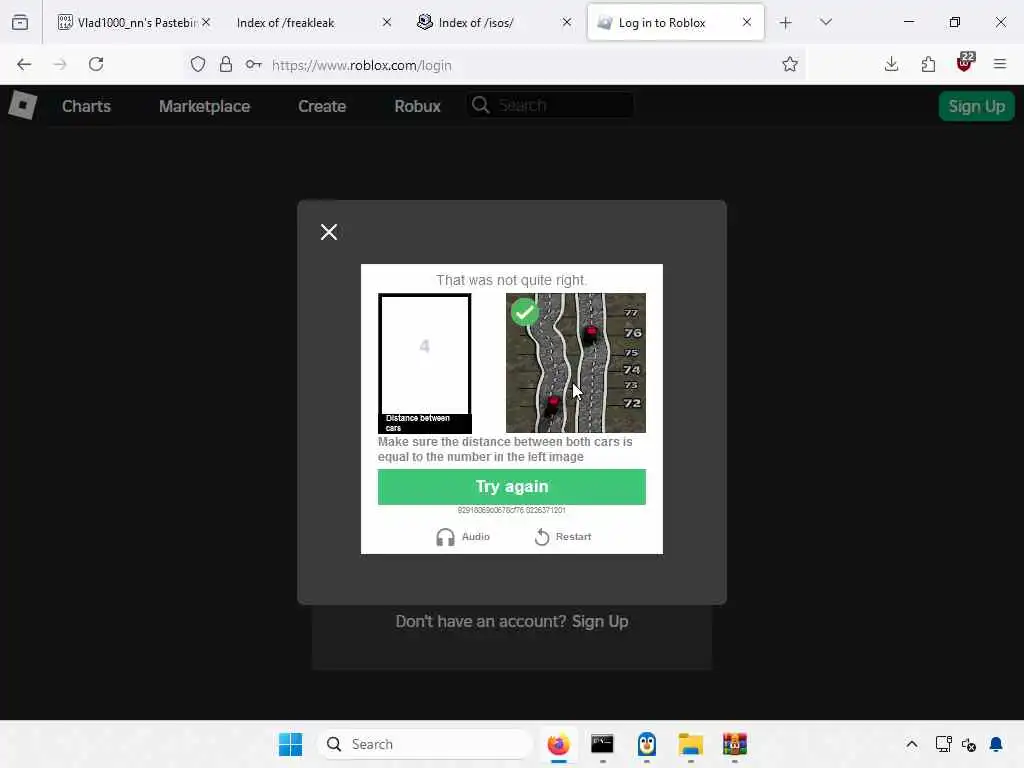
Task: Close the captcha dialog with X
Action: point(329,232)
